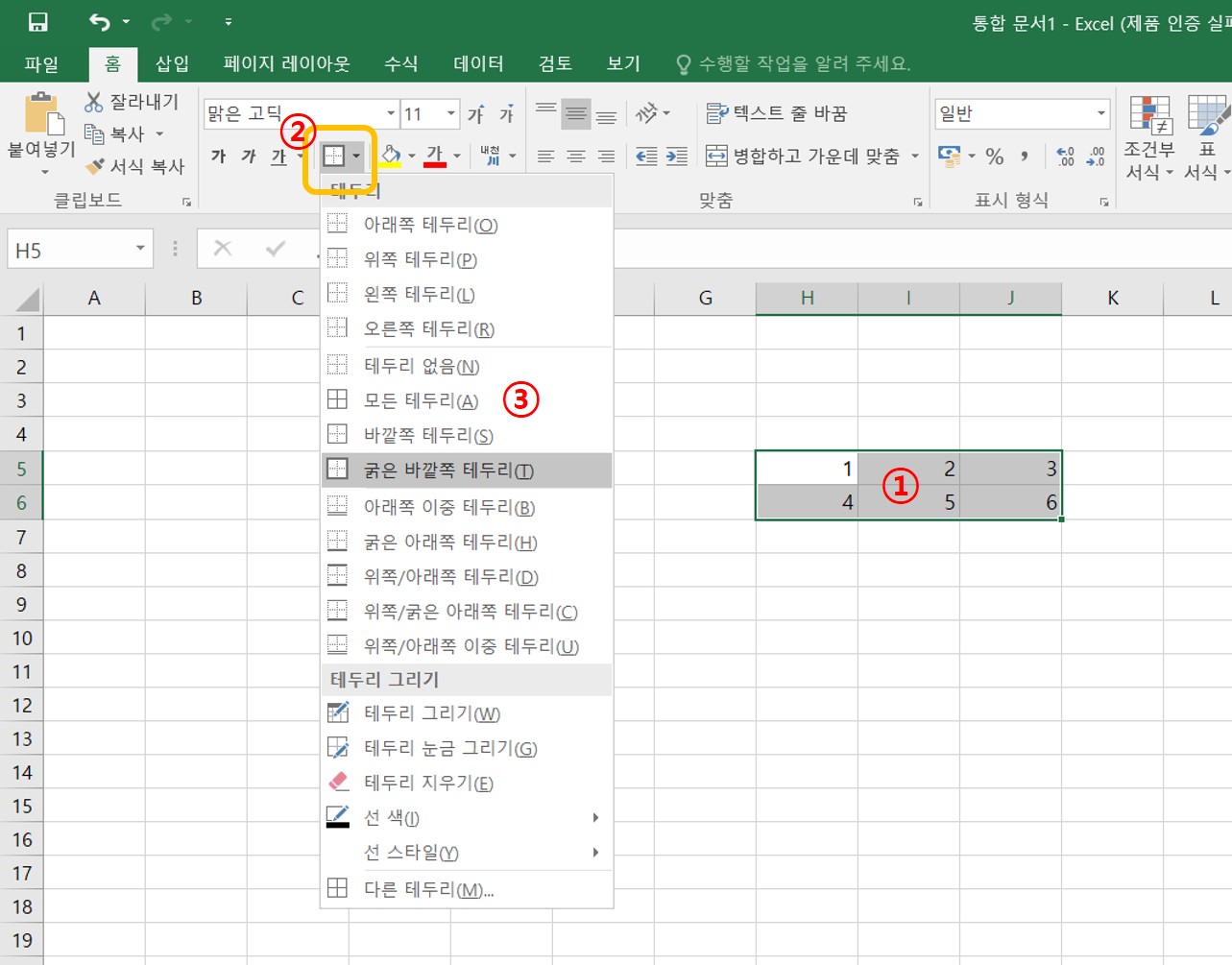The height and width of the screenshot is (965, 1232).
Task: Open the Fill Color dropdown arrow
Action: click(412, 156)
